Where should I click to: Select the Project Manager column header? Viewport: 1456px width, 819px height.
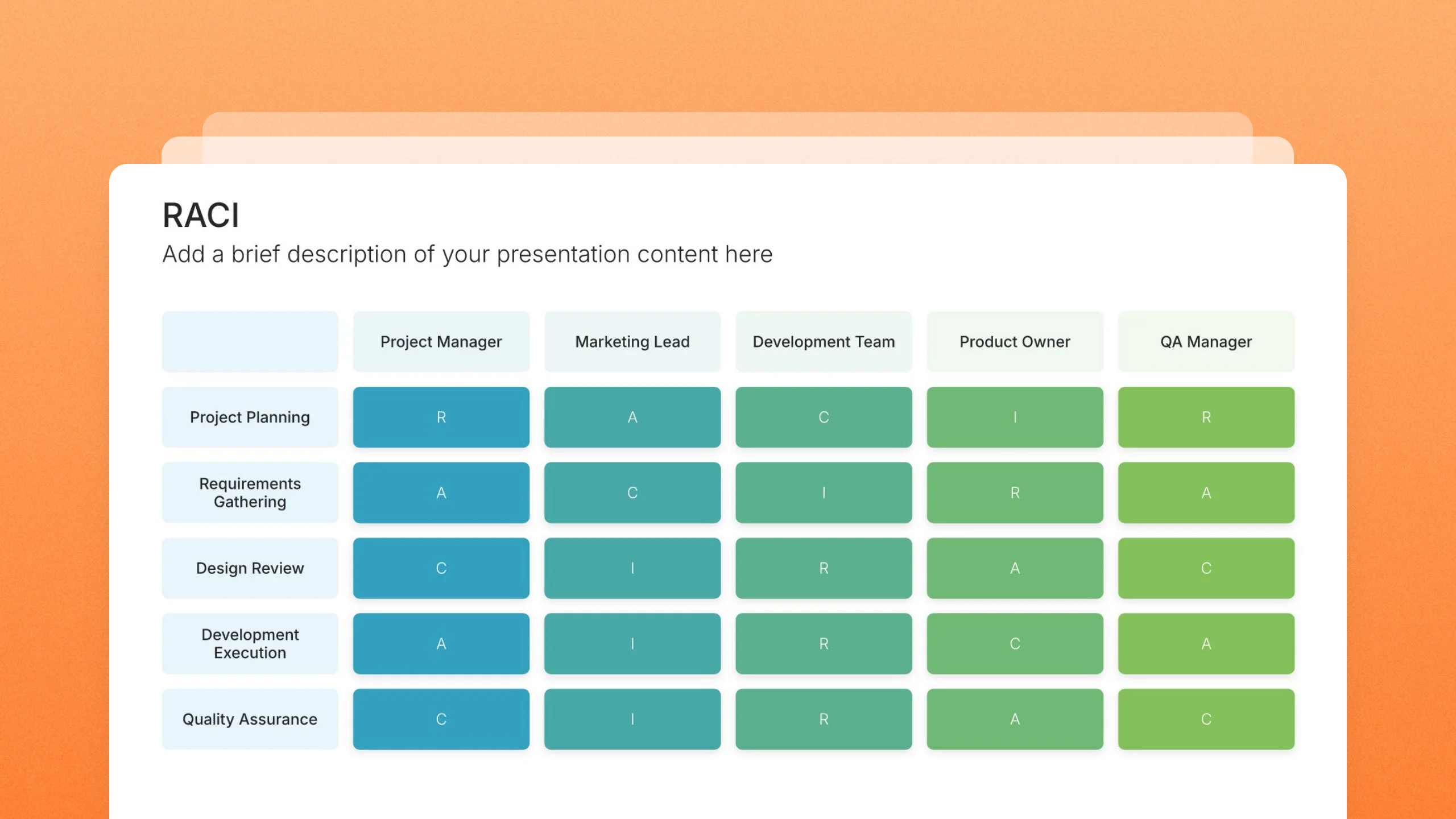(441, 341)
